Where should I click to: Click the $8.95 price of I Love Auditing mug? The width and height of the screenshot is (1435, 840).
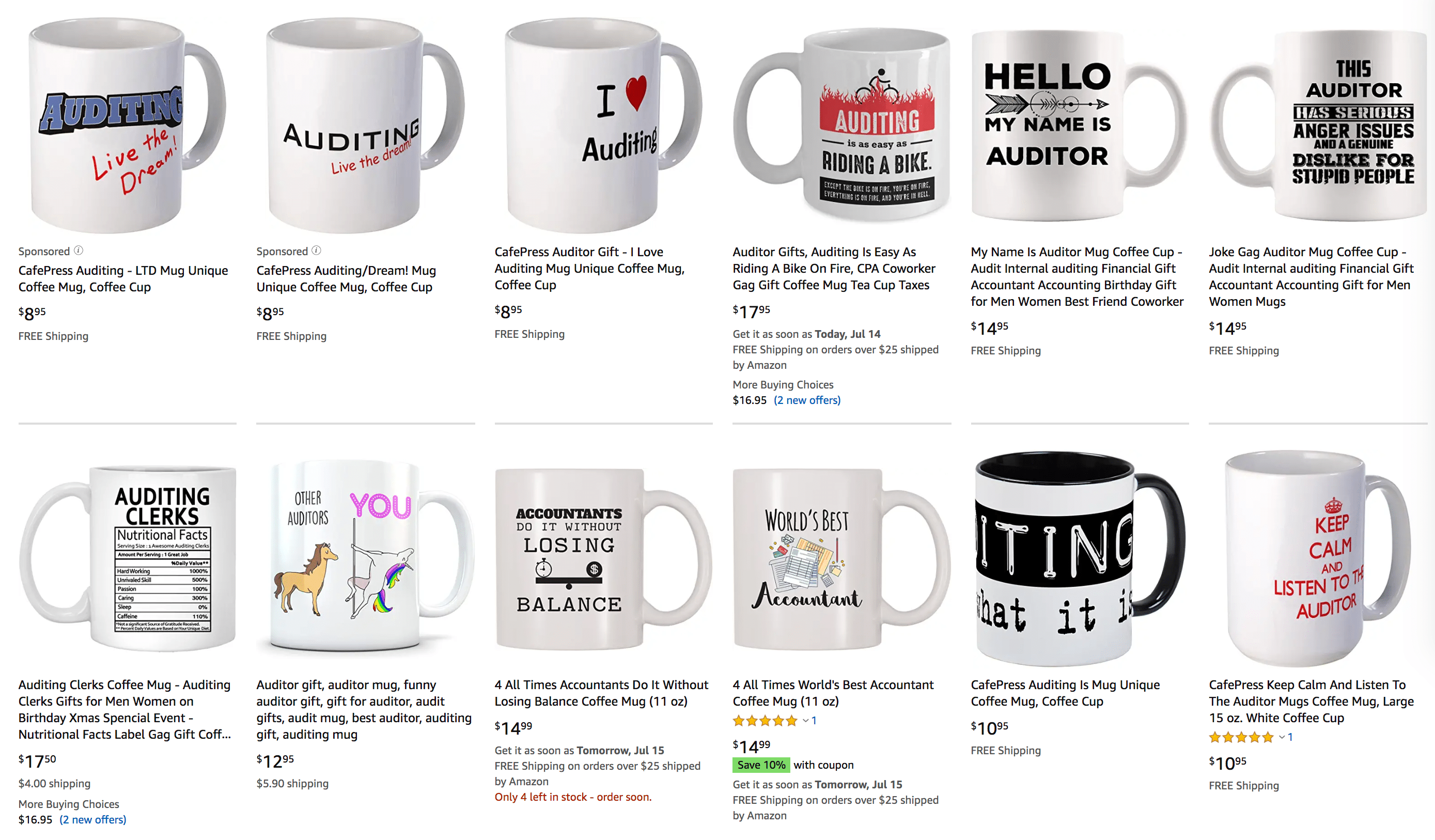pos(508,311)
